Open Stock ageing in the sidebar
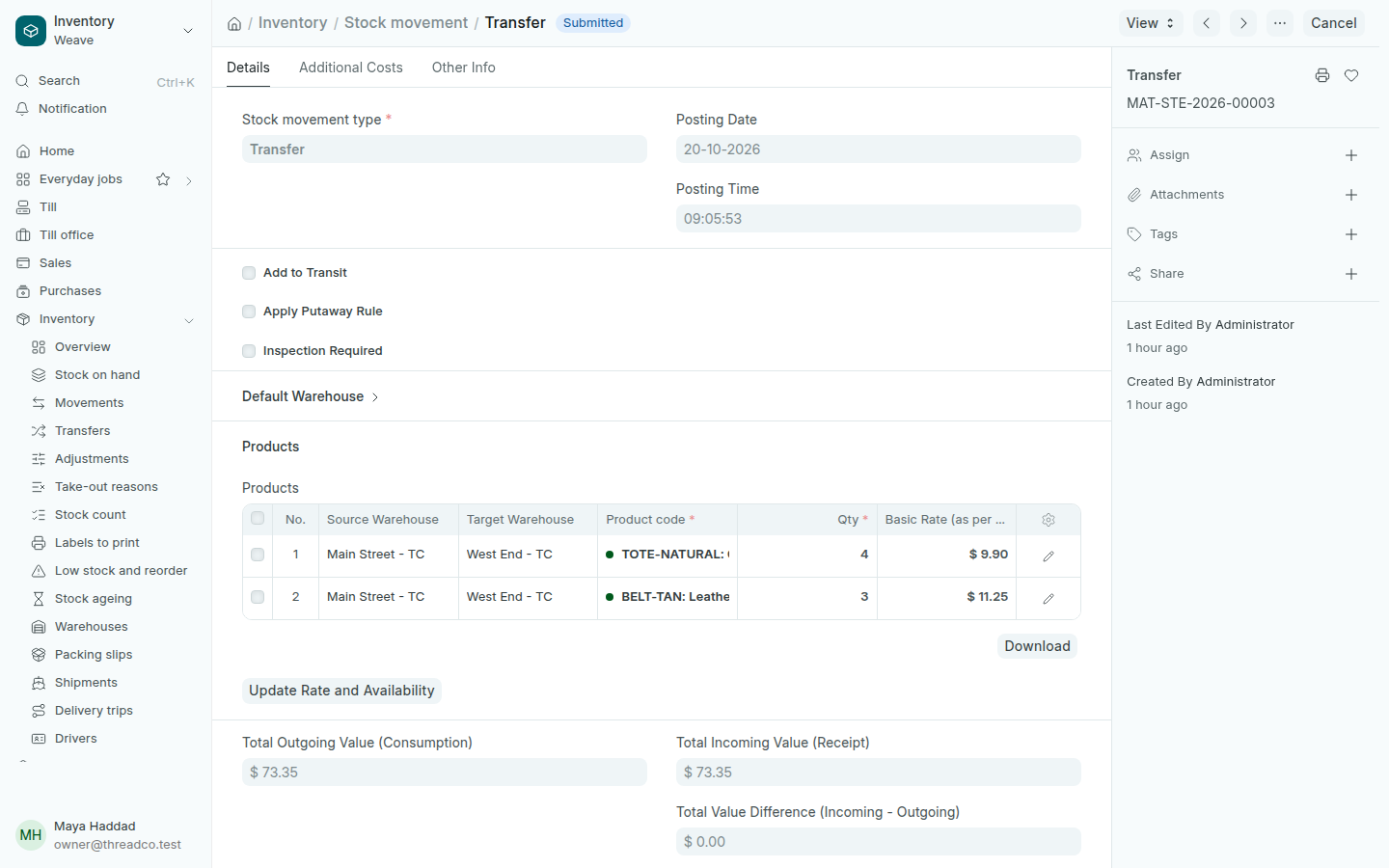The height and width of the screenshot is (868, 1389). pos(94,599)
